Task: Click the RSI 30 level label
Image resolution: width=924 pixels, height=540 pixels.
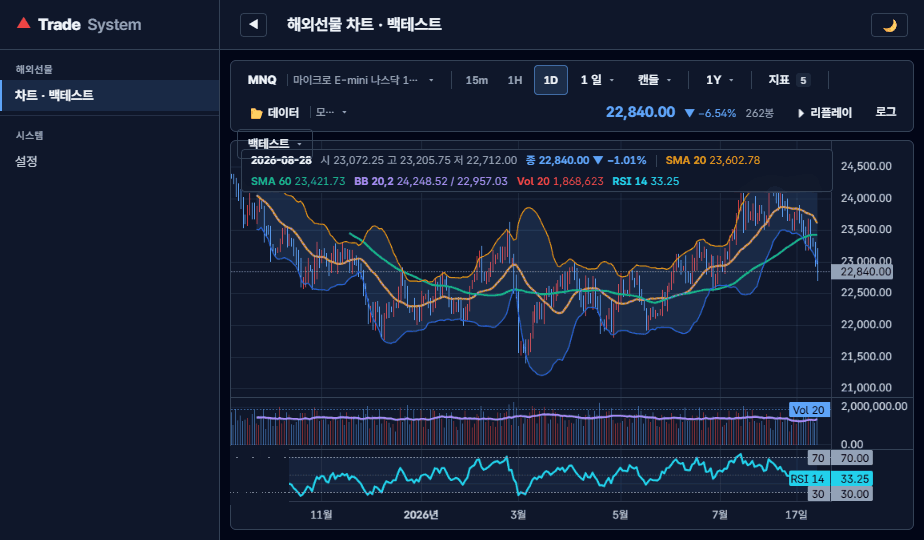Action: tap(818, 494)
